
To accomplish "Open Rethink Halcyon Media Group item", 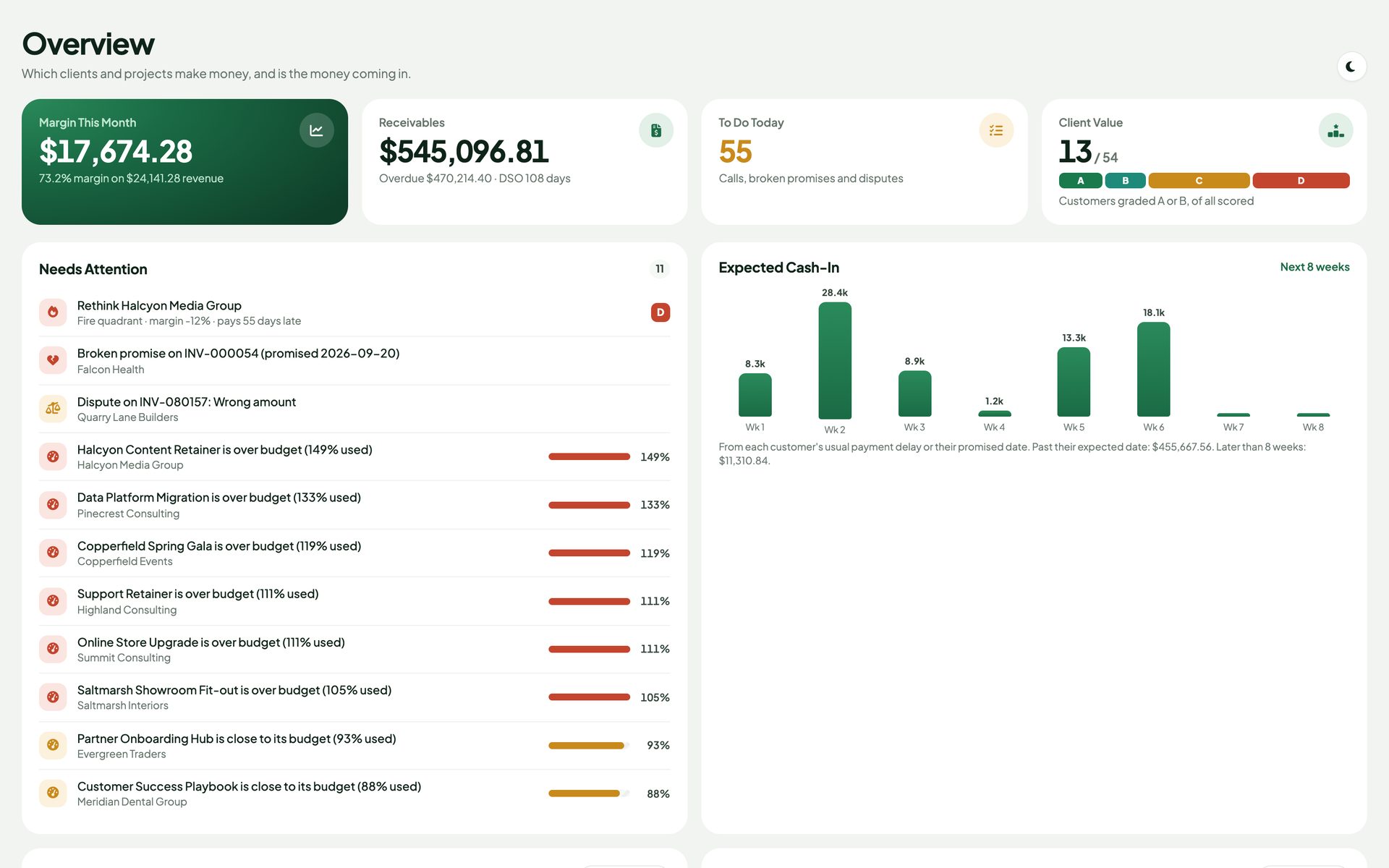I will 354,312.
